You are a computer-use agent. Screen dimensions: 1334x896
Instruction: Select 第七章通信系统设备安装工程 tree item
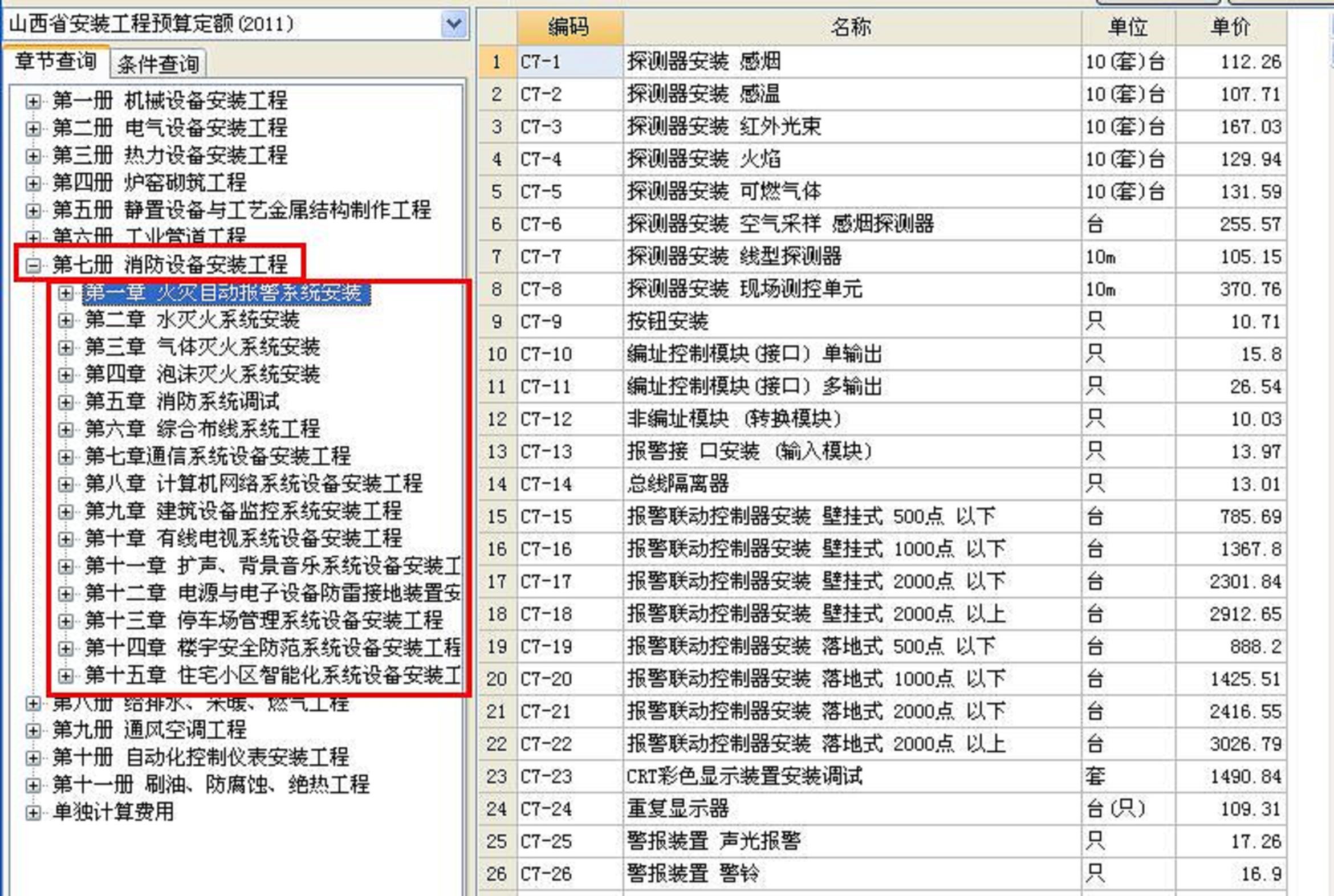(217, 456)
